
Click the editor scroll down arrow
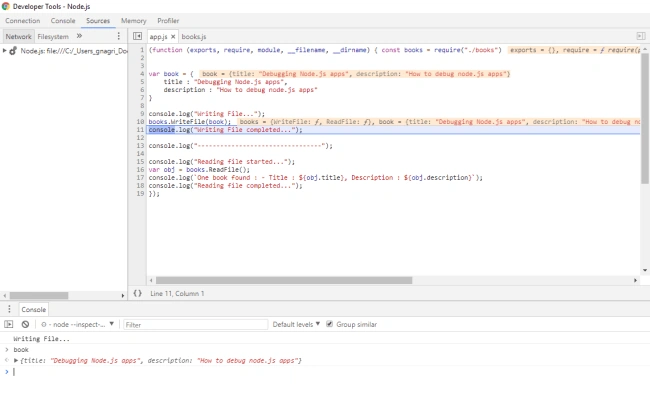[x=645, y=270]
